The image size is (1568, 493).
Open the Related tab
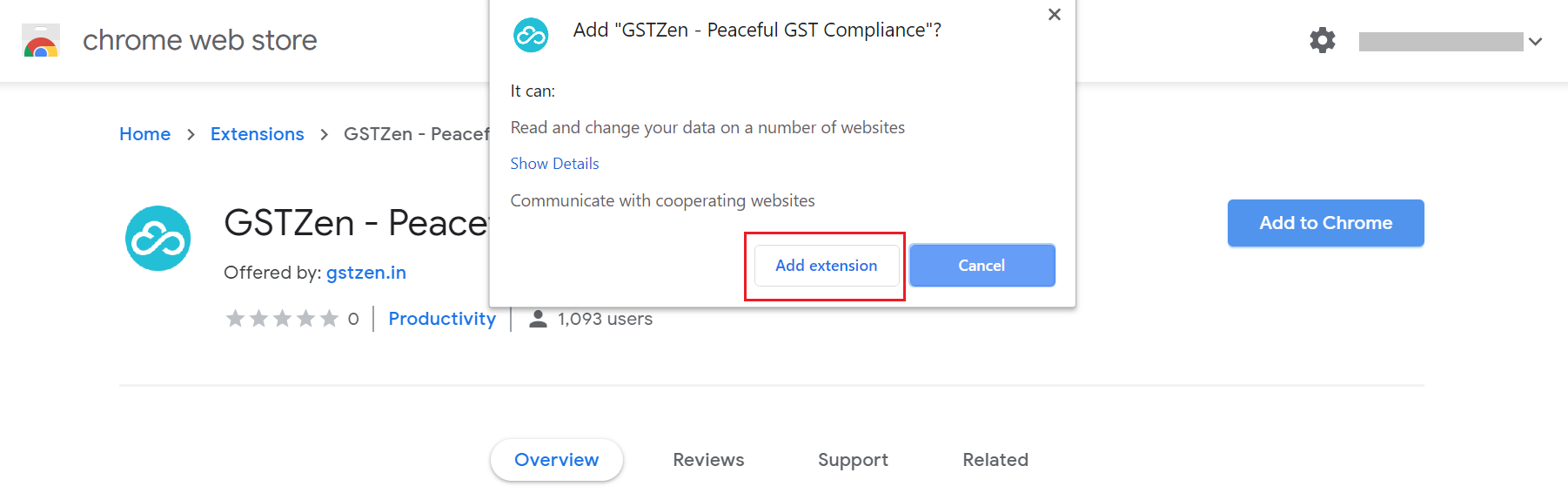point(995,460)
